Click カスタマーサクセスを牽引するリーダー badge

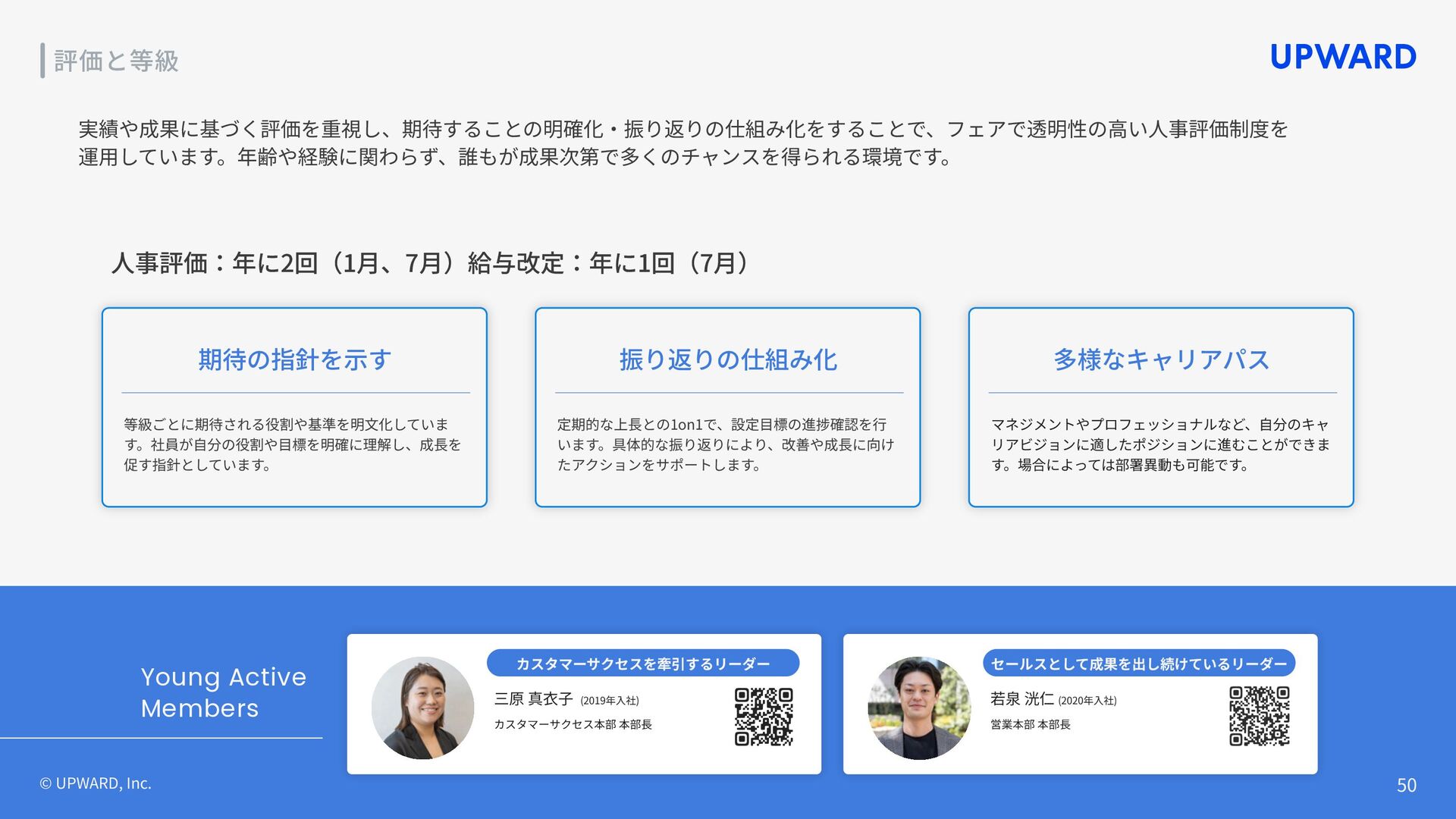(x=642, y=664)
